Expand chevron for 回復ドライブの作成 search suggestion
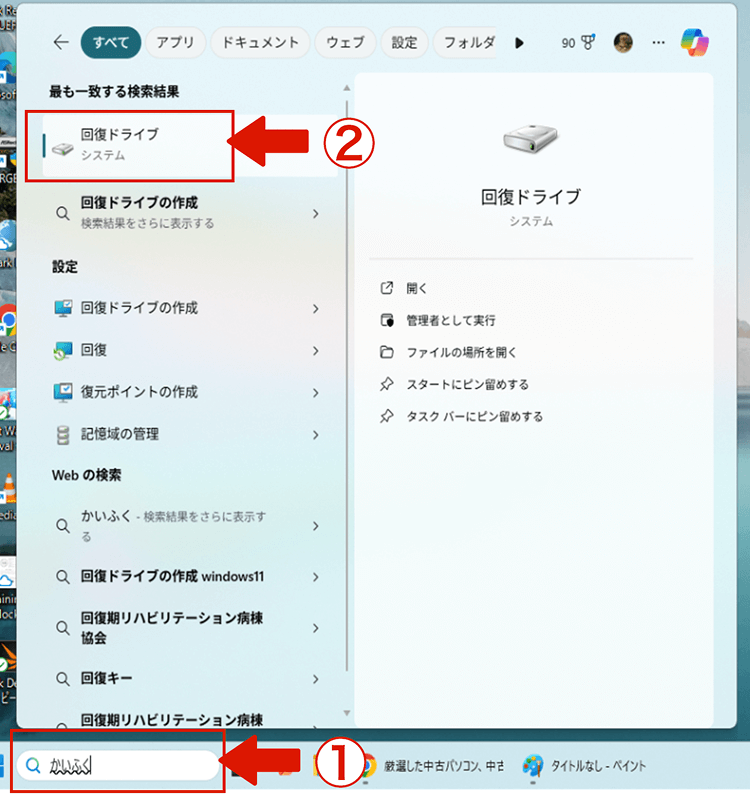 pyautogui.click(x=316, y=214)
